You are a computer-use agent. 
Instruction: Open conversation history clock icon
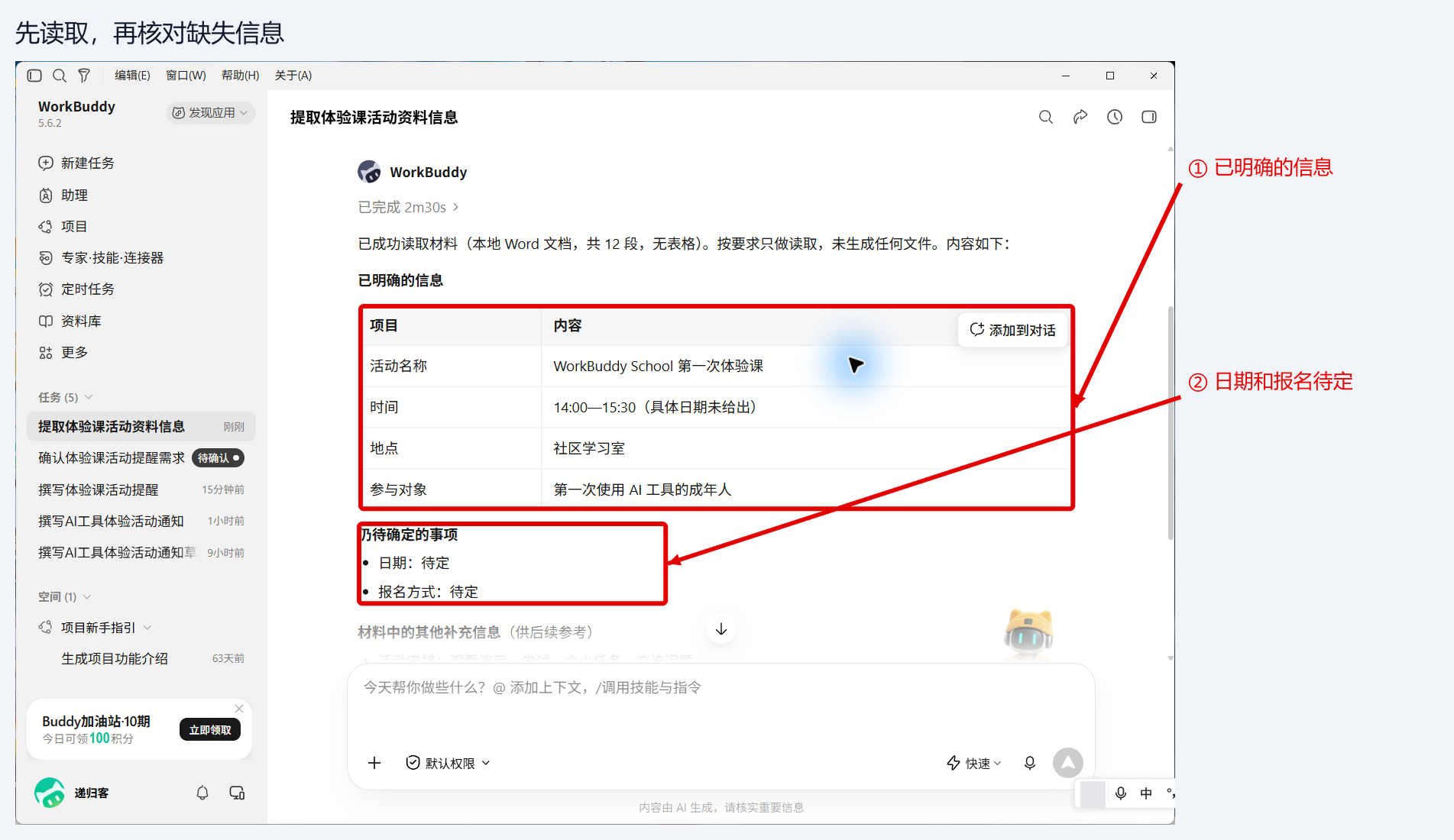1115,117
